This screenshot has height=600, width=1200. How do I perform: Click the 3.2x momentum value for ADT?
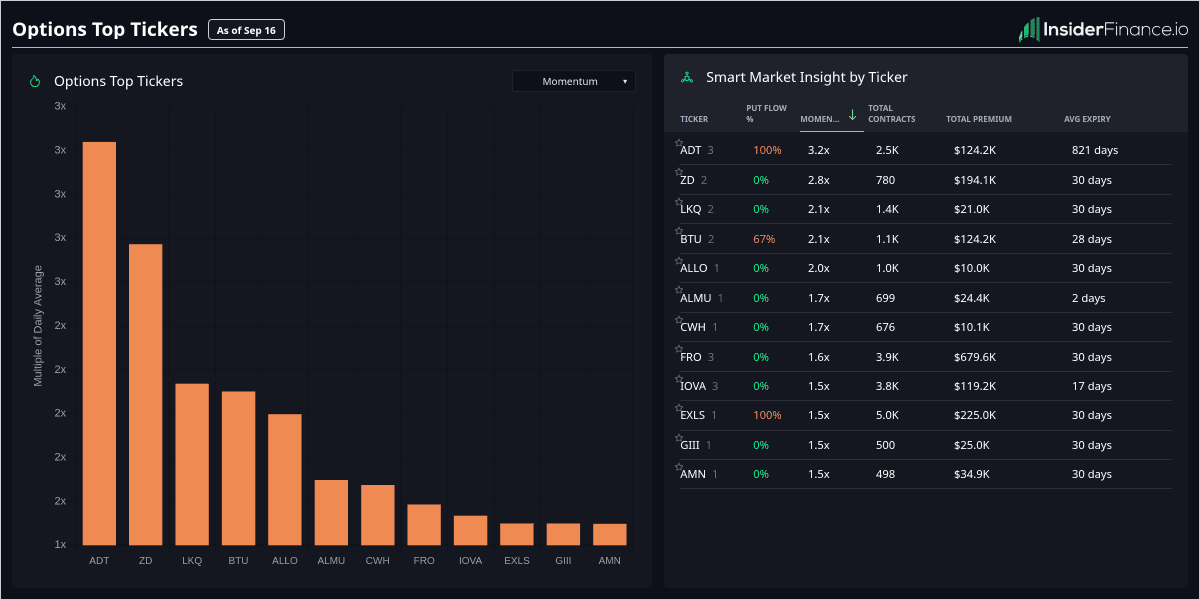819,150
